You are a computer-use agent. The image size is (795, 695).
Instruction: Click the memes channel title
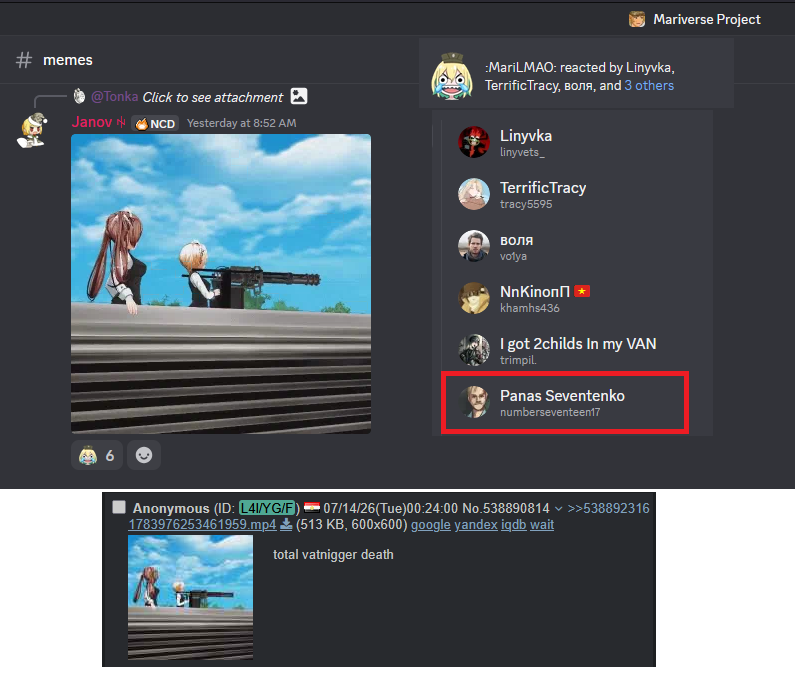pos(68,60)
